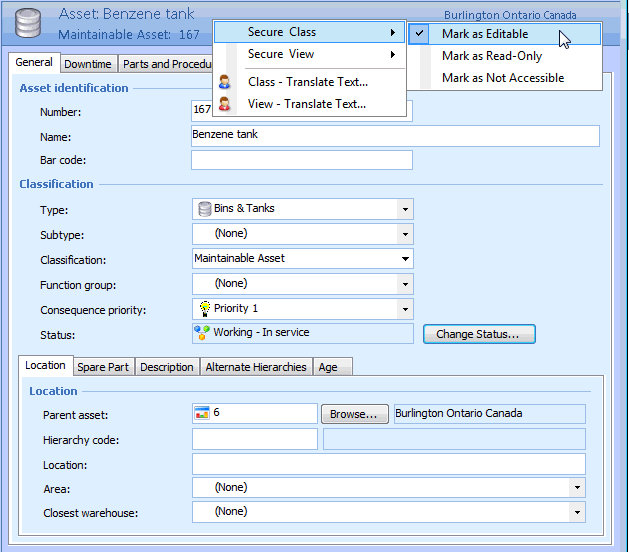Choose View - Translate Text menu item

(309, 104)
